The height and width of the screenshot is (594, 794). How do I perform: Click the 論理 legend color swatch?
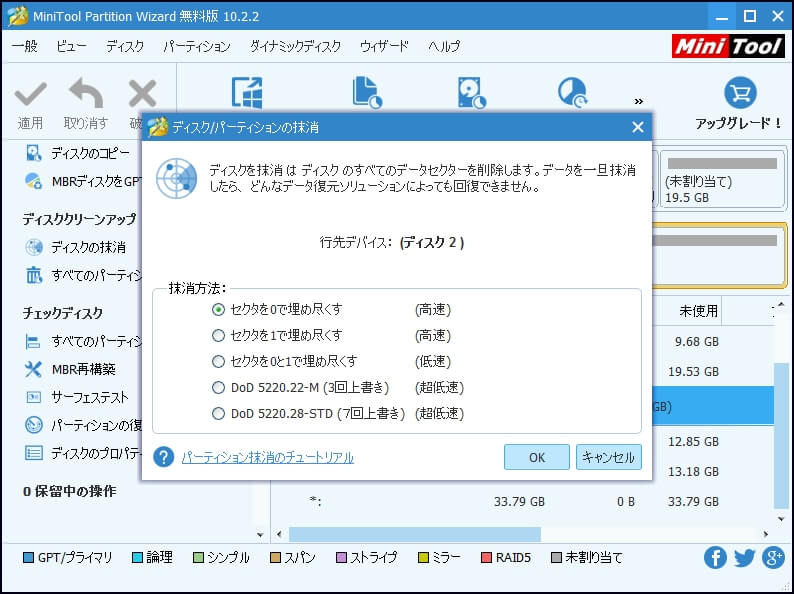pos(137,558)
